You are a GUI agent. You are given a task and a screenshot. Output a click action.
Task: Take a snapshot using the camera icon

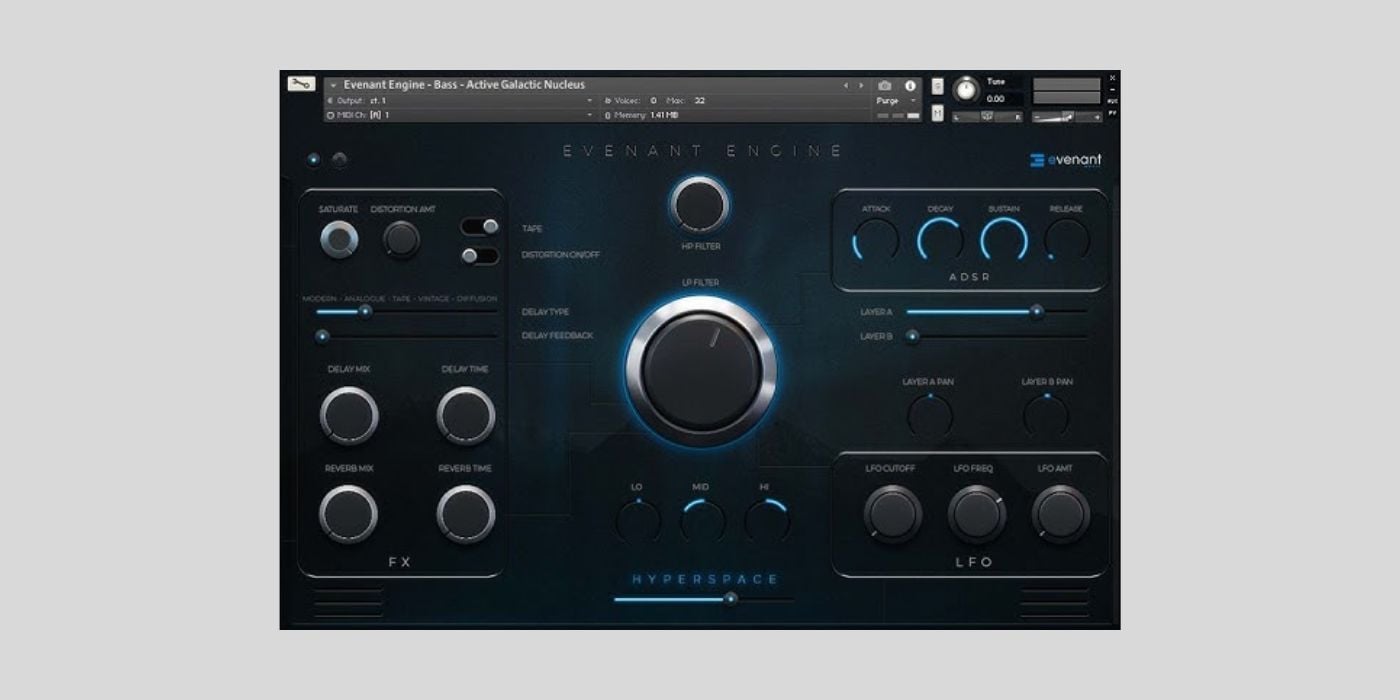click(886, 86)
